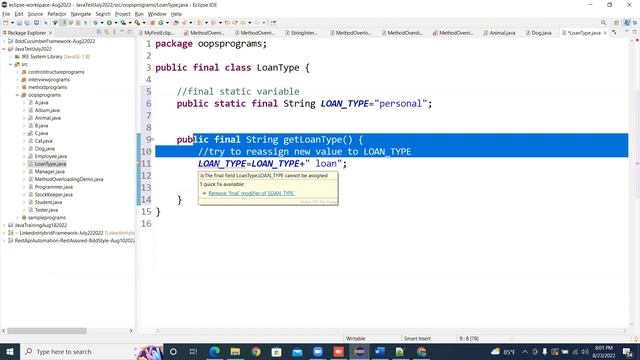Open Microsoft Edge from the taskbar
The image size is (640, 360).
(215, 351)
